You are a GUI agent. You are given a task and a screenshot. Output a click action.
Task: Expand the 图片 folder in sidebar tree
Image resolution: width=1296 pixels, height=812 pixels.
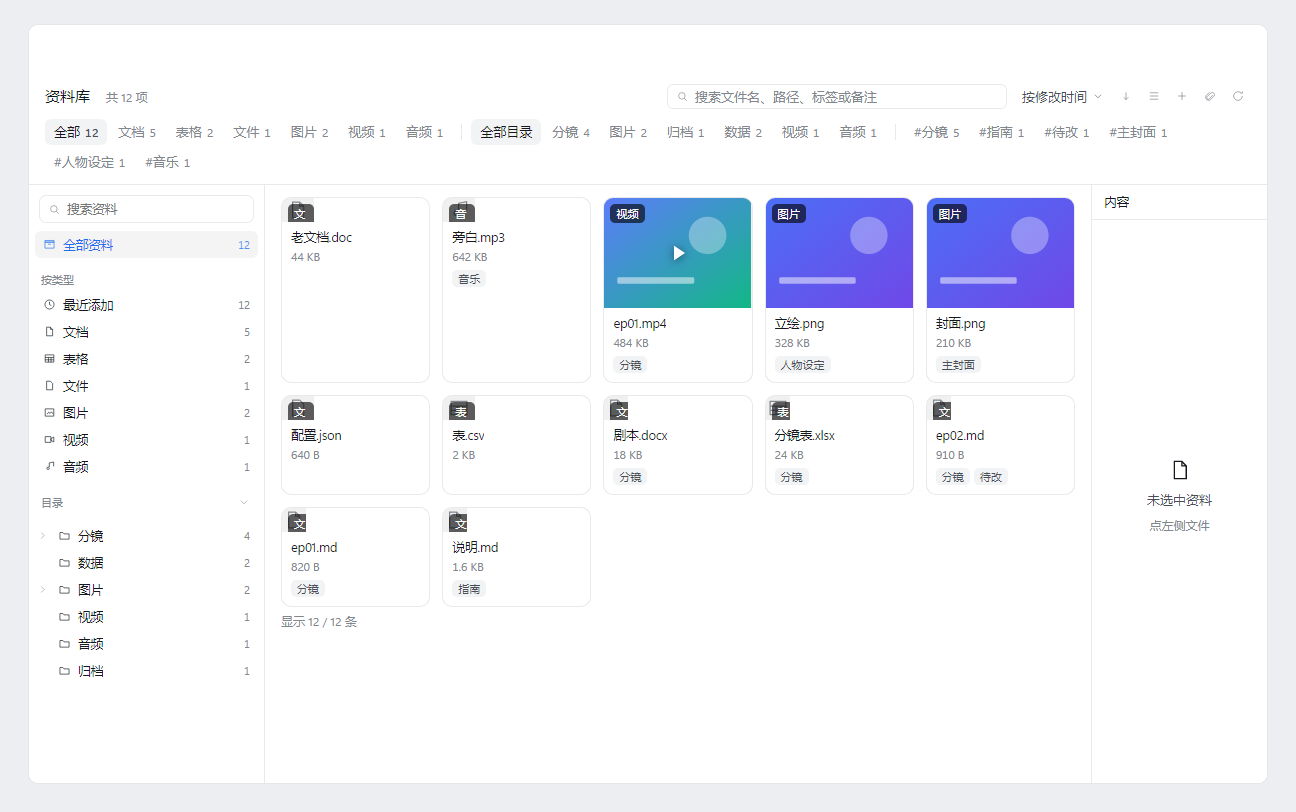point(43,590)
